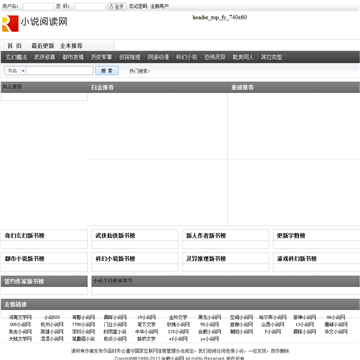
Task: Open the 武侠修真 category
Action: click(45, 57)
